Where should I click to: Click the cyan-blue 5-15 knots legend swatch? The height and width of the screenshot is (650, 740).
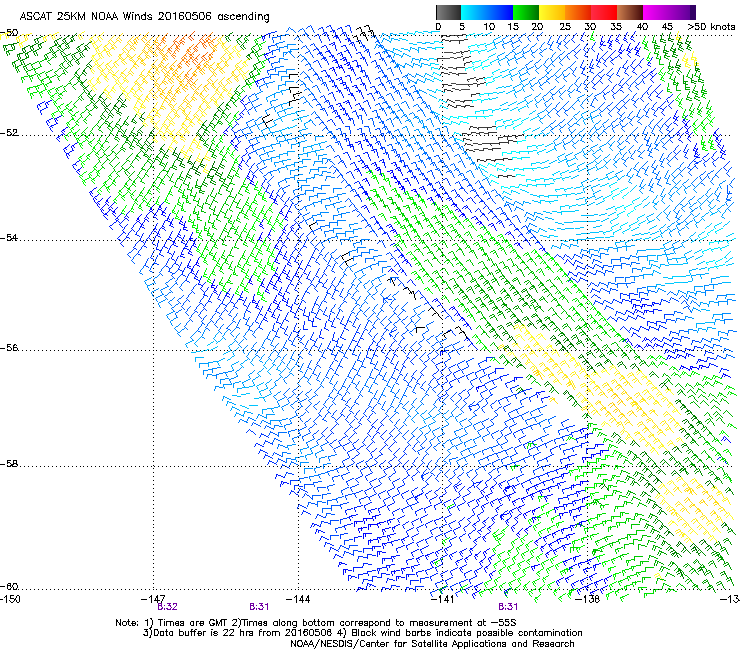487,12
